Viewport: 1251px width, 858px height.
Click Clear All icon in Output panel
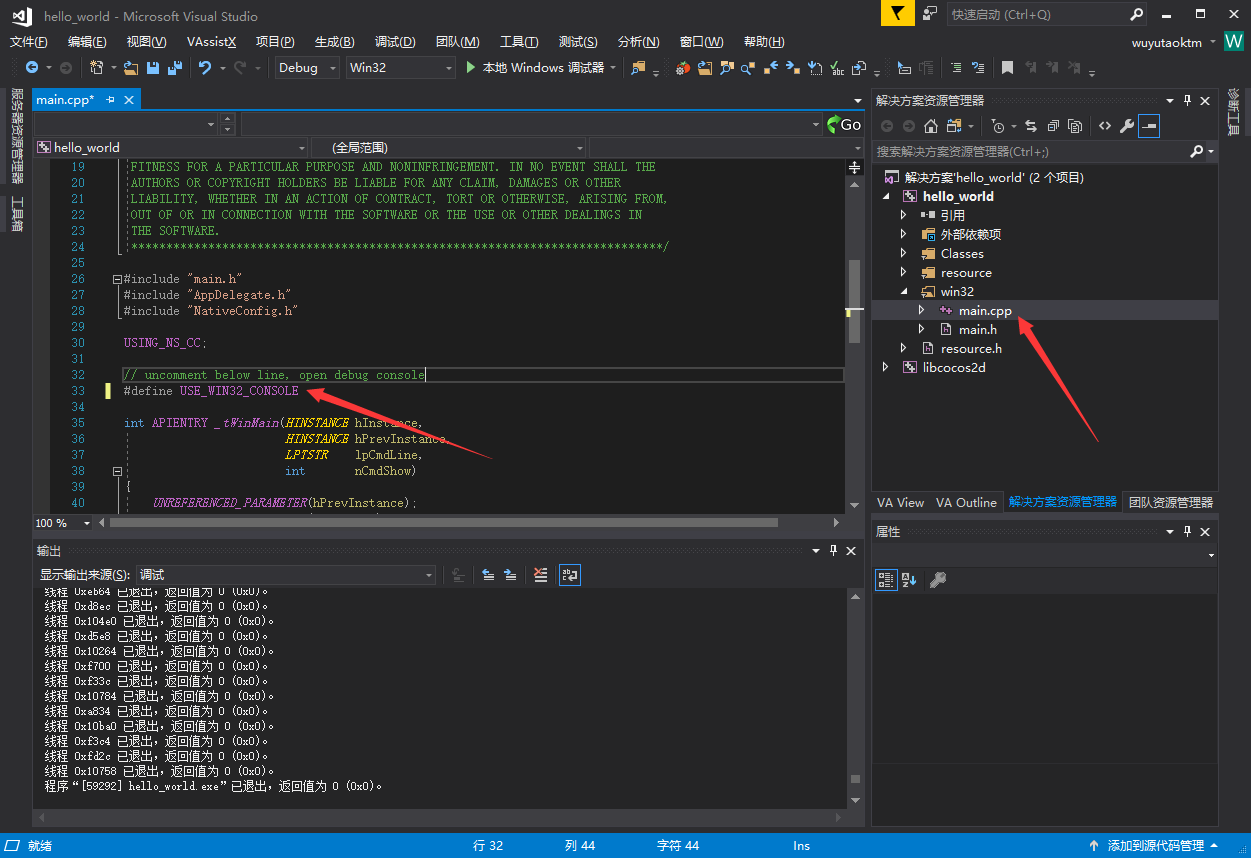click(x=541, y=575)
